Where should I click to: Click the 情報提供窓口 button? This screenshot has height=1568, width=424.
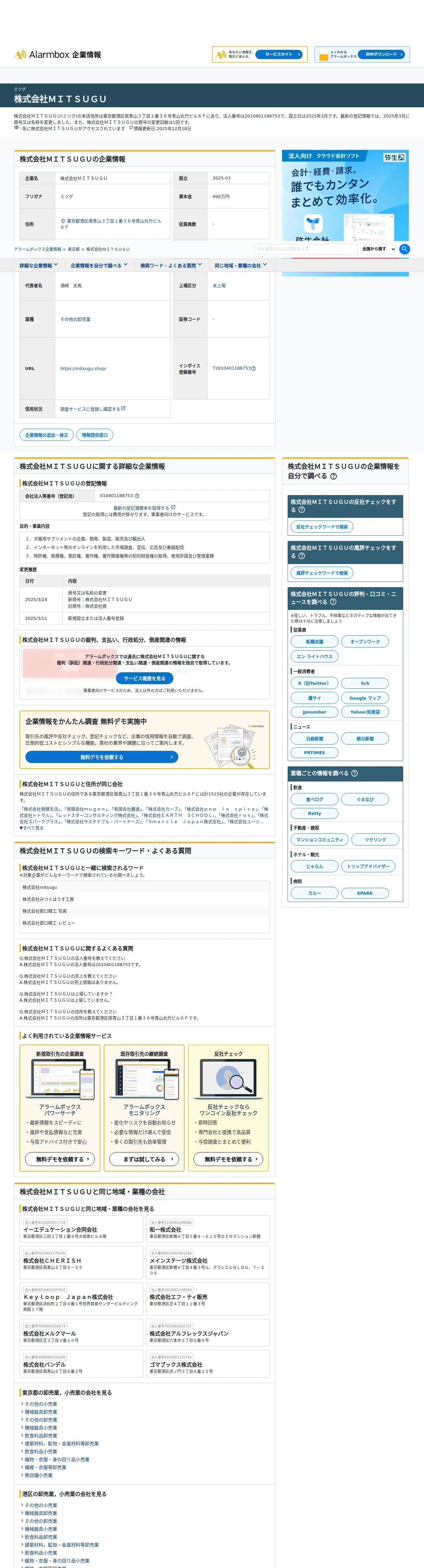pos(95,435)
